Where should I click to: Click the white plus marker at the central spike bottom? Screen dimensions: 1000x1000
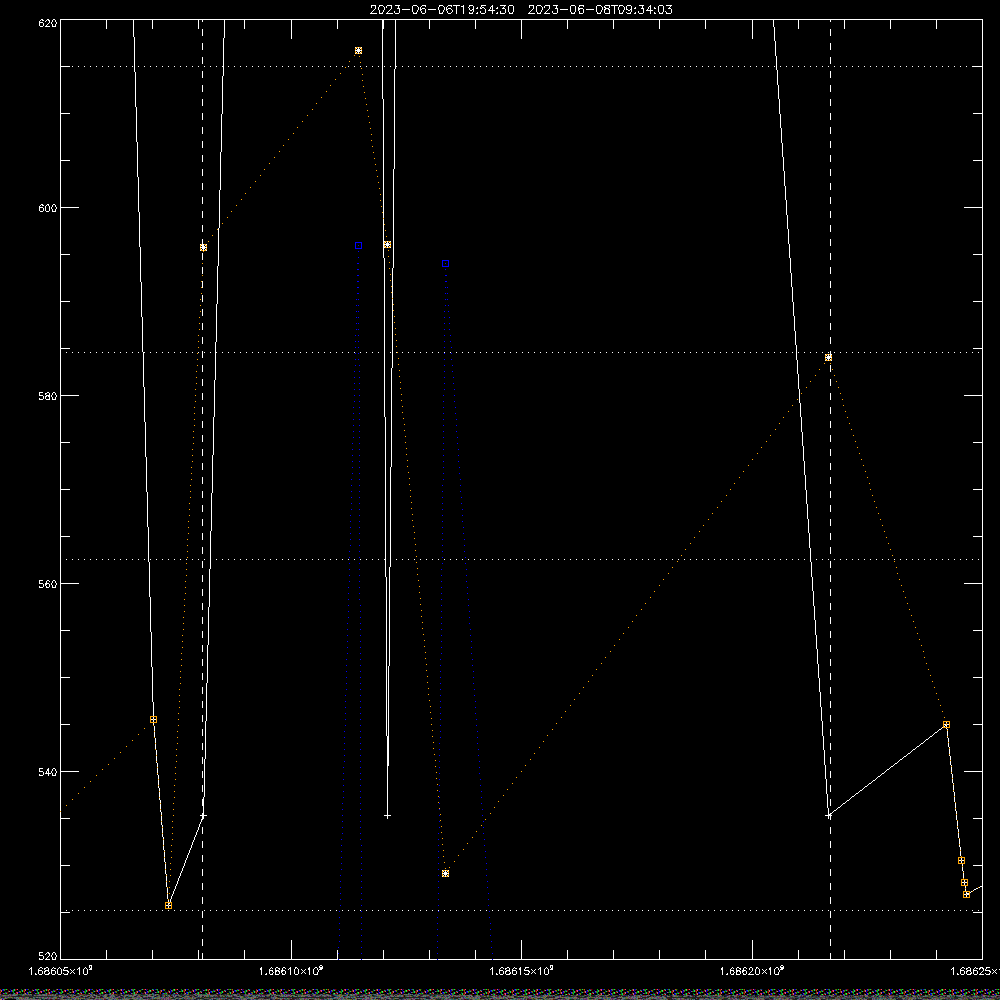[x=387, y=816]
